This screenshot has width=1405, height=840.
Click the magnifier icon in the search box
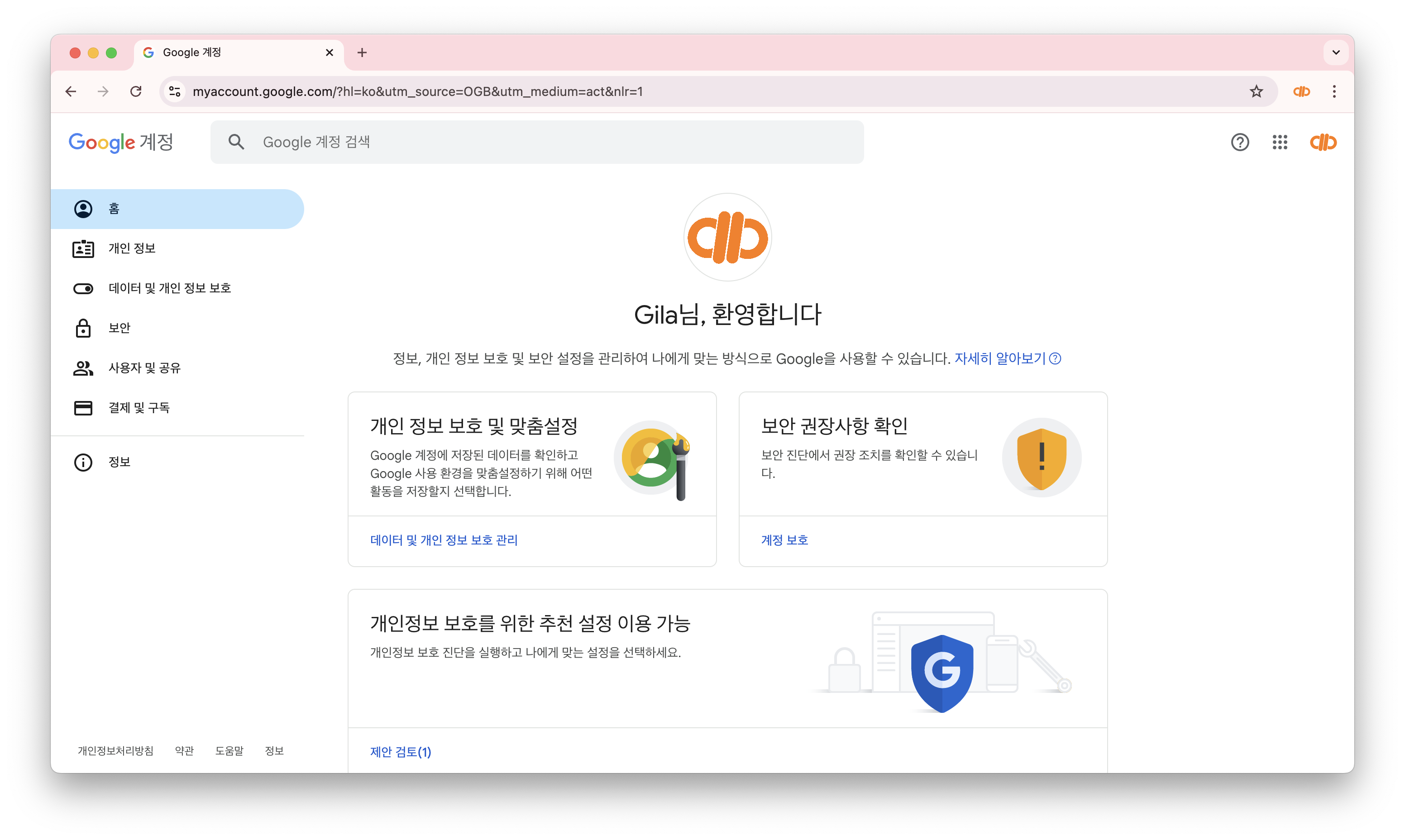click(x=236, y=142)
